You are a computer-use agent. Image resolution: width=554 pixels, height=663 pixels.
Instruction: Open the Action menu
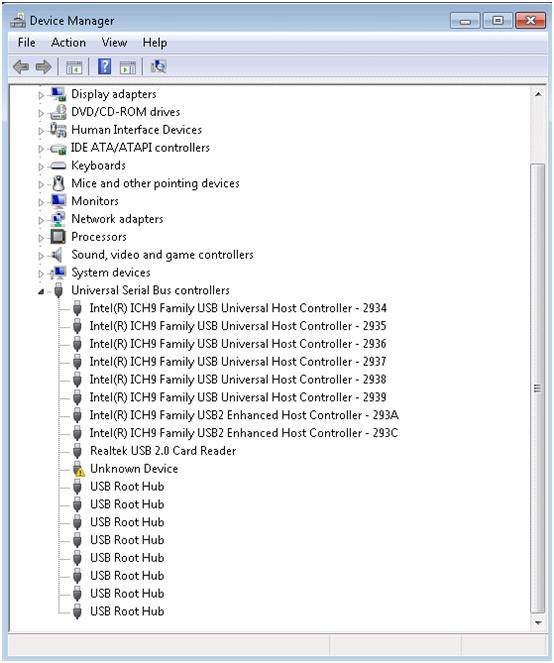(69, 43)
